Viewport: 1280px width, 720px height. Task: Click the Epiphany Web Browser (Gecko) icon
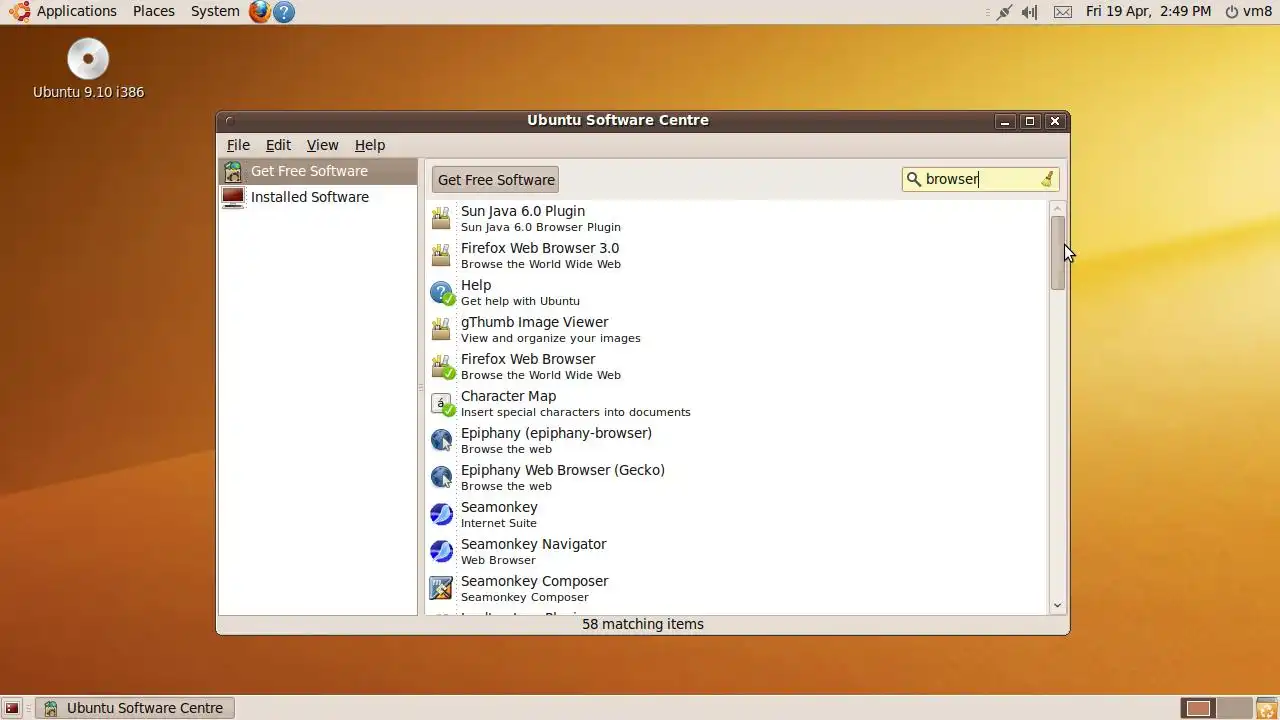pyautogui.click(x=441, y=478)
